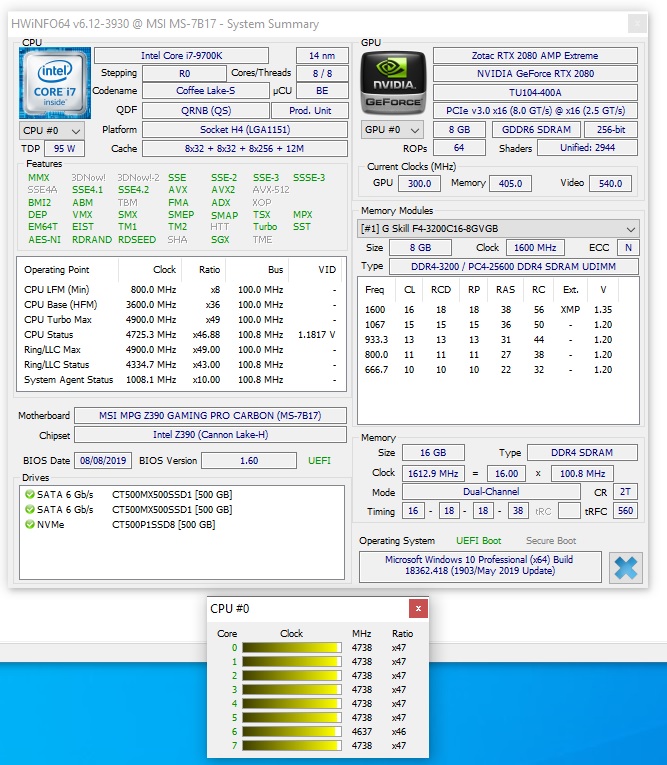Click the BIOS Version 1.60 field
This screenshot has height=765, width=667.
(x=249, y=461)
